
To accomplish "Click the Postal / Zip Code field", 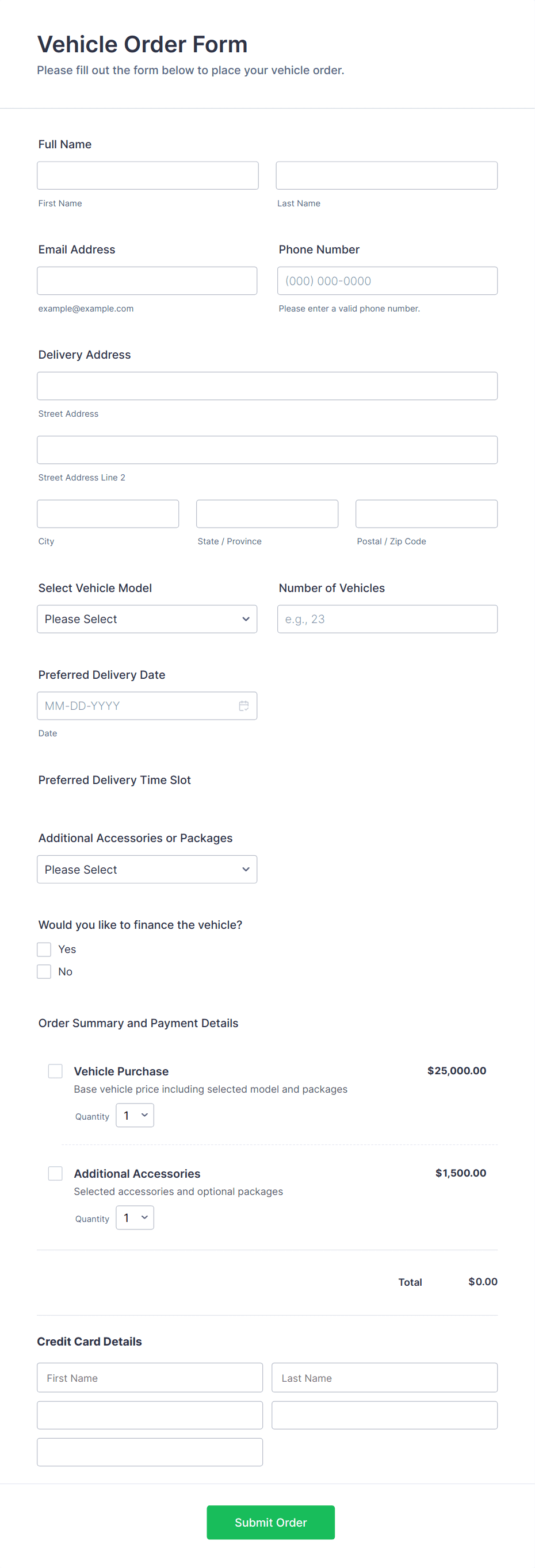I will pyautogui.click(x=426, y=513).
